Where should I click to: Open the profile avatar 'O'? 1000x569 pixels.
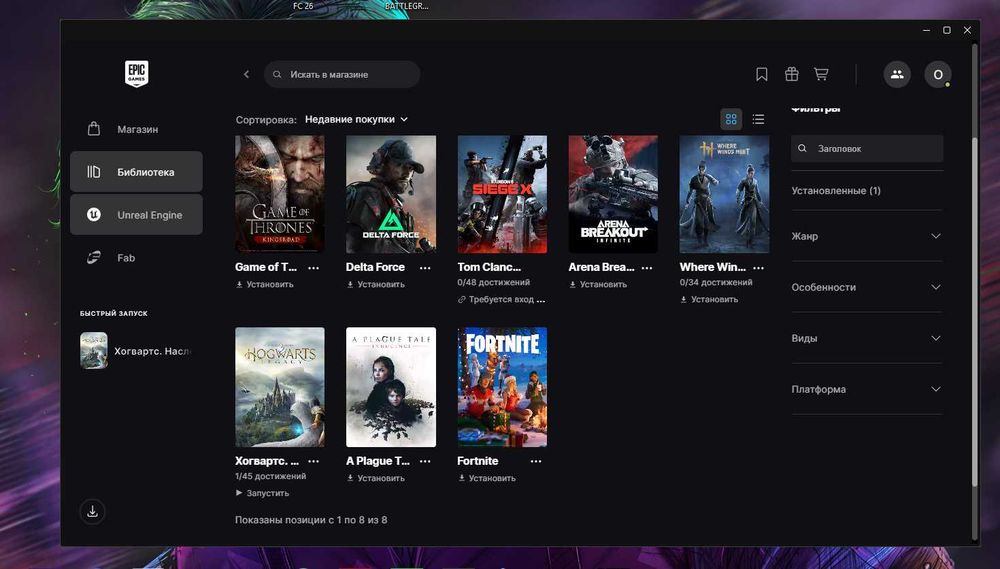(938, 75)
